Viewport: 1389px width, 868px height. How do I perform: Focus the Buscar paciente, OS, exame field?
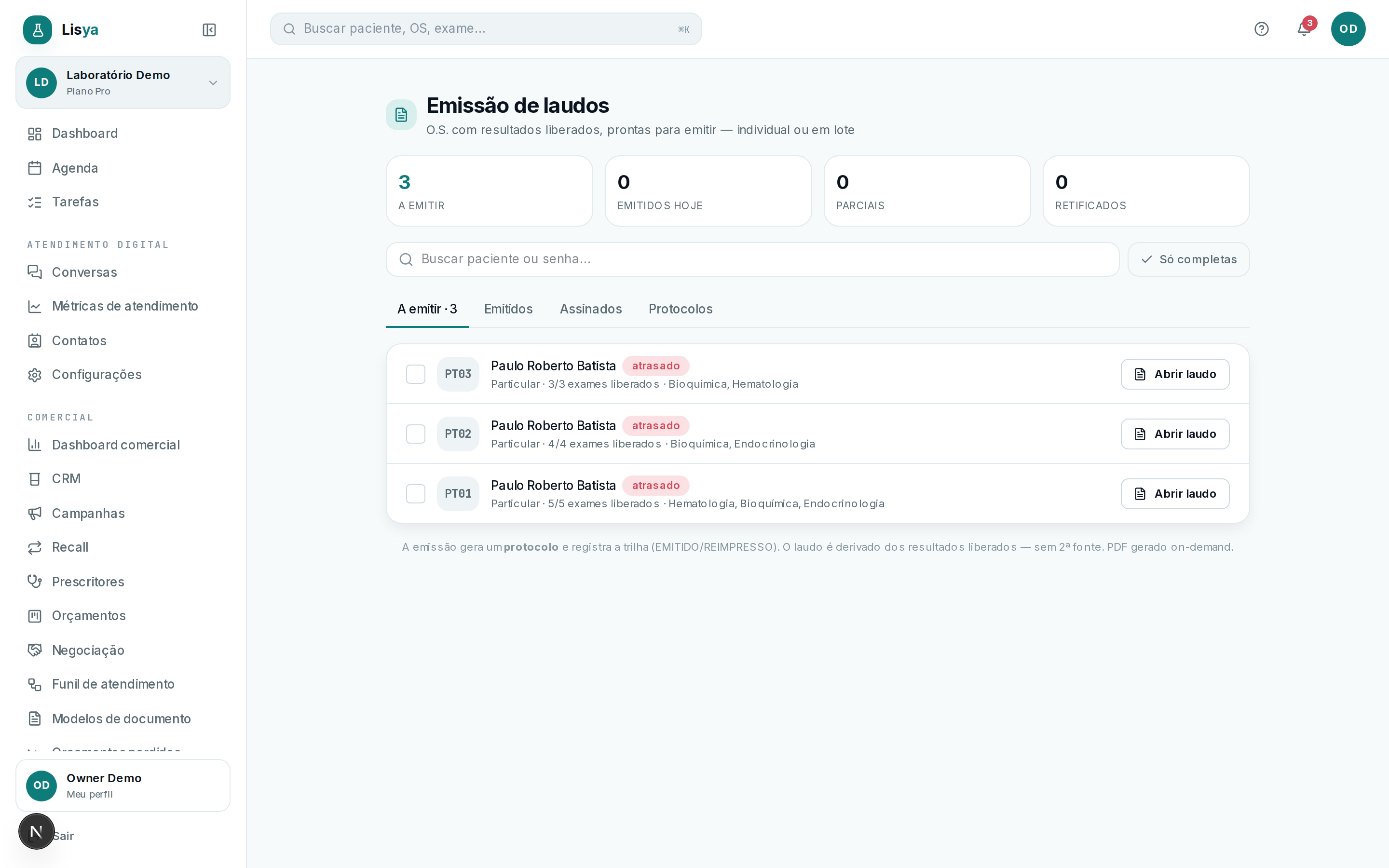486,29
